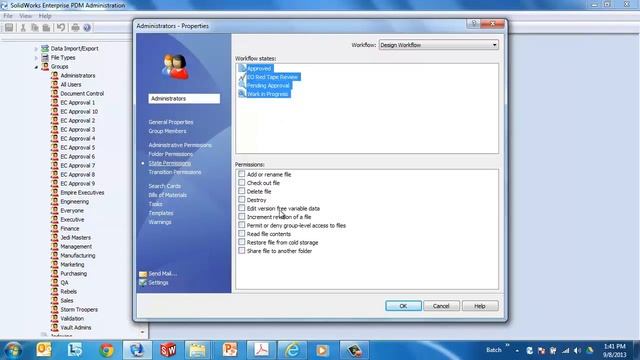Click the Work in Progress state icon
Screen dimensions: 640x360
(x=242, y=94)
